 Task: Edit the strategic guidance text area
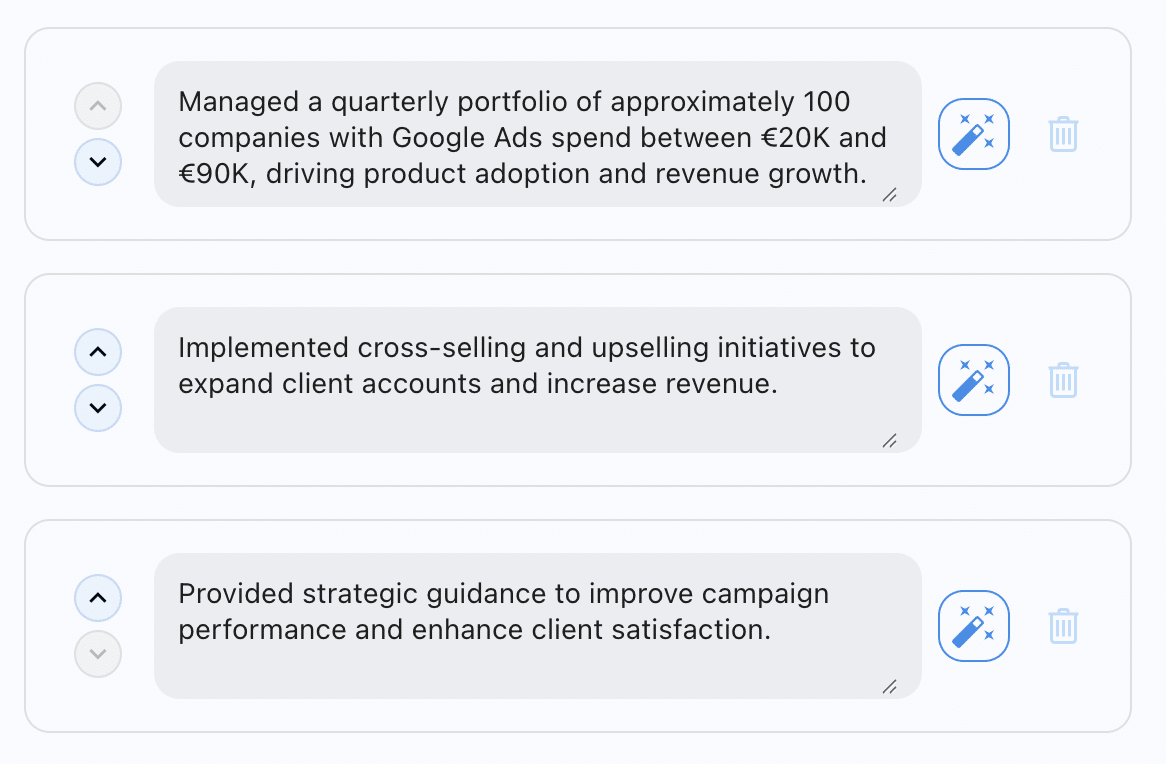530,612
